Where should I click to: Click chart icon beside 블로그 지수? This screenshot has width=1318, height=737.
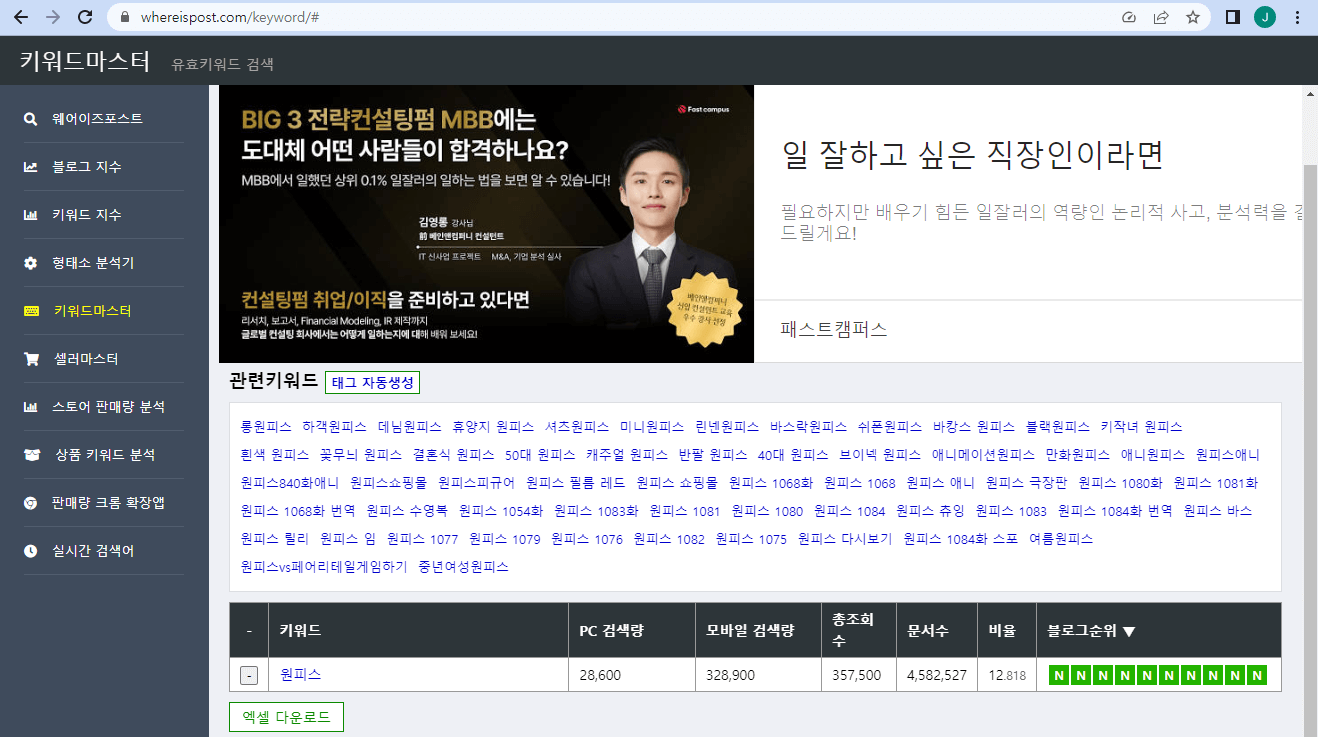[31, 167]
